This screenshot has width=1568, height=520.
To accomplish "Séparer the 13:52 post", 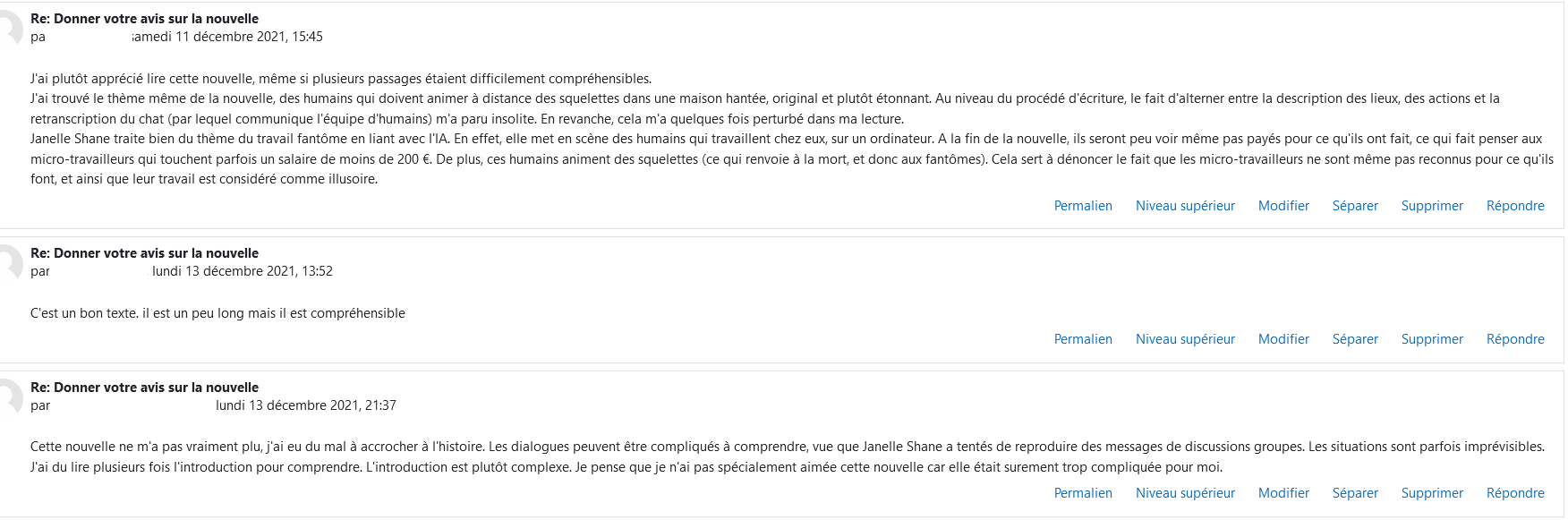I will 1355,339.
